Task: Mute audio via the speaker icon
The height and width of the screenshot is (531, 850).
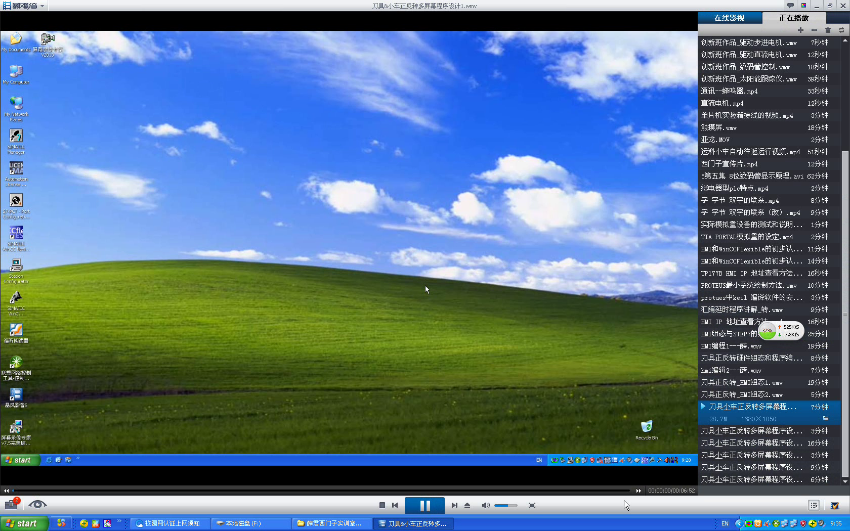Action: [x=485, y=505]
